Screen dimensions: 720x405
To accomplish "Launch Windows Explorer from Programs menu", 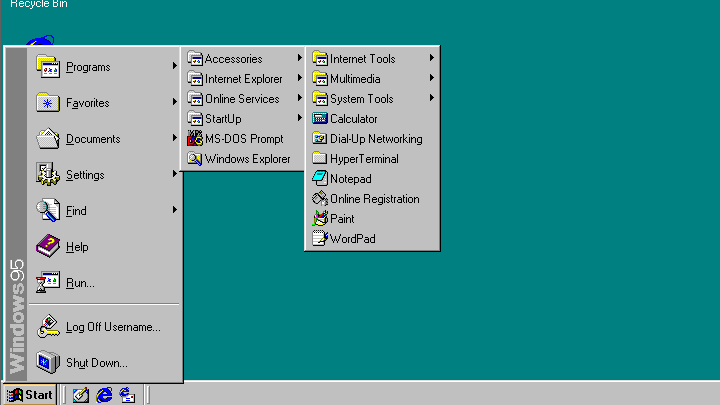I will tap(244, 159).
